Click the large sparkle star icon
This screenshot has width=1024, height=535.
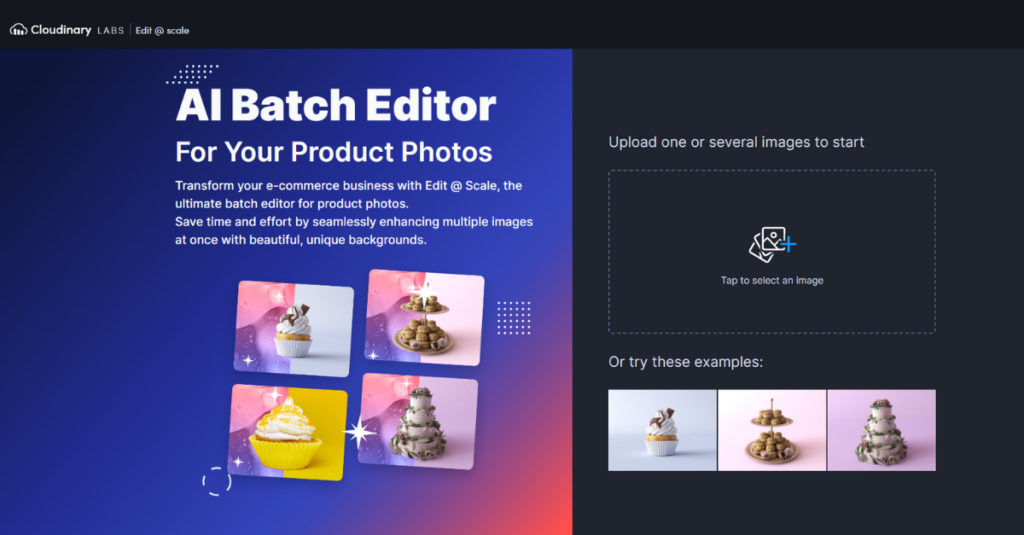[360, 432]
